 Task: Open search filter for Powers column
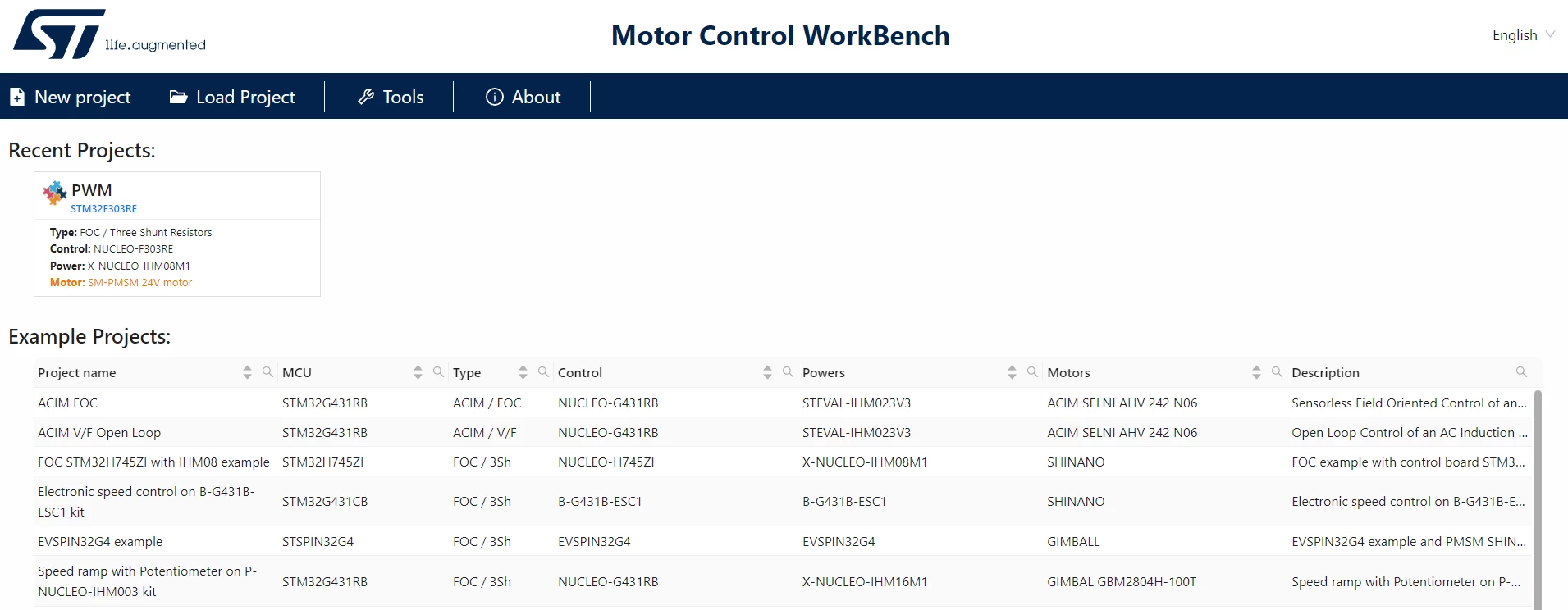tap(1032, 372)
